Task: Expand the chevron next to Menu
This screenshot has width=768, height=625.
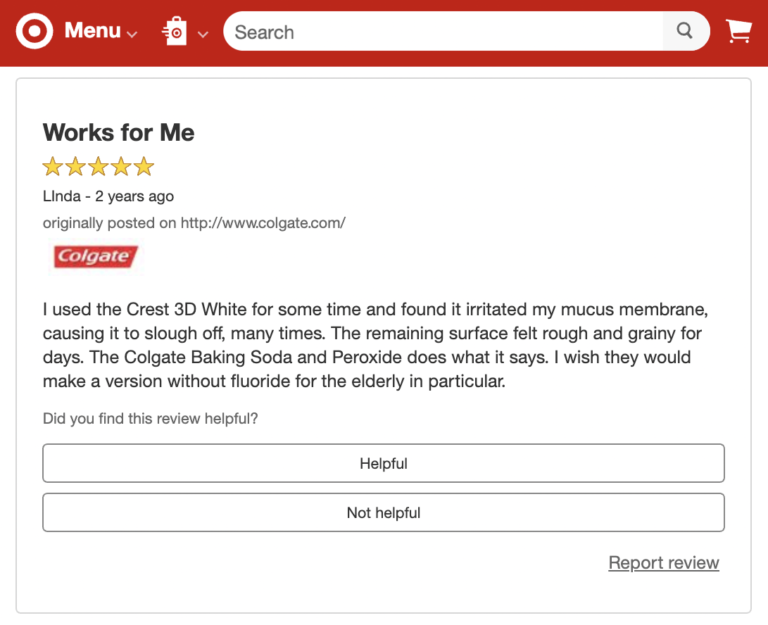Action: (132, 33)
